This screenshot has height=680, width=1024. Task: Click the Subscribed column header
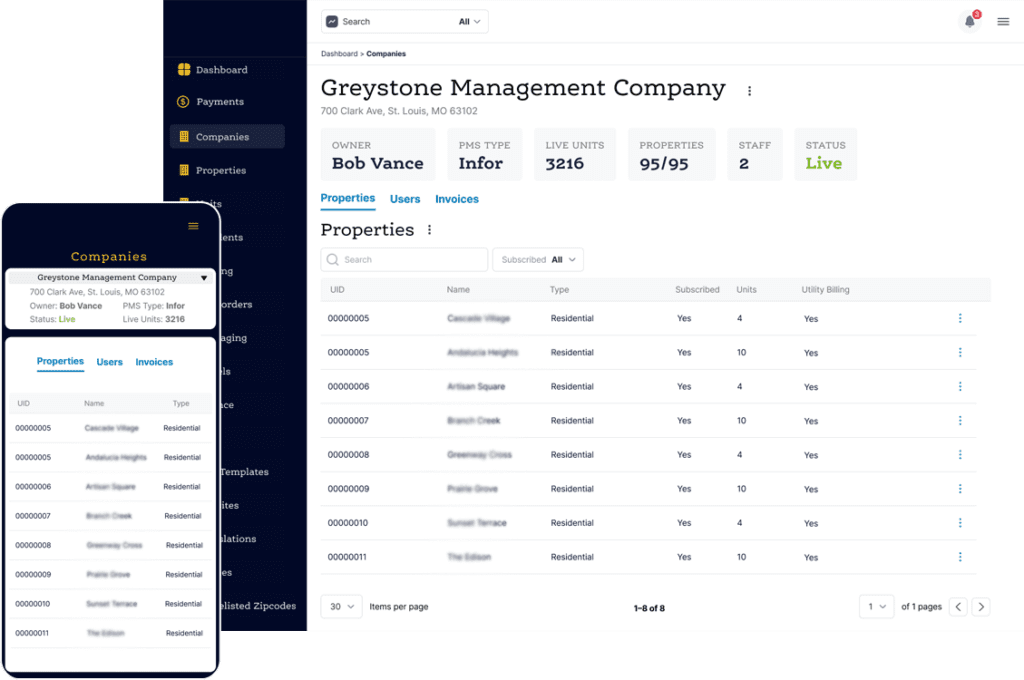(x=697, y=289)
